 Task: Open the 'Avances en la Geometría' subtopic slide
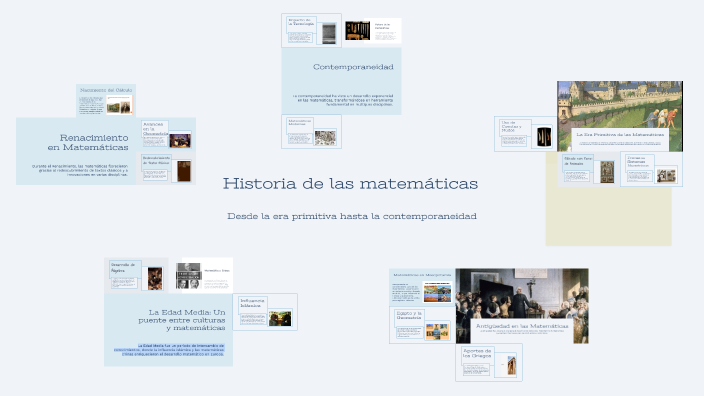pyautogui.click(x=166, y=134)
